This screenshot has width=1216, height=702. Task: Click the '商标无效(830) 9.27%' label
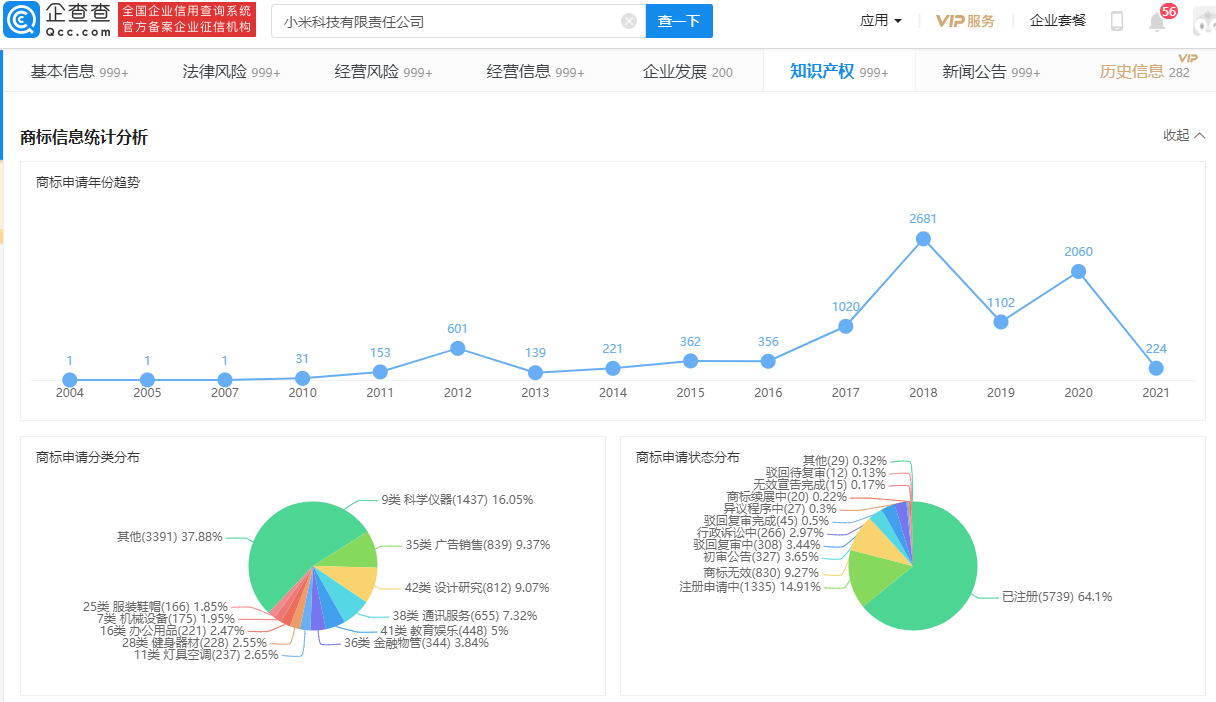click(761, 573)
